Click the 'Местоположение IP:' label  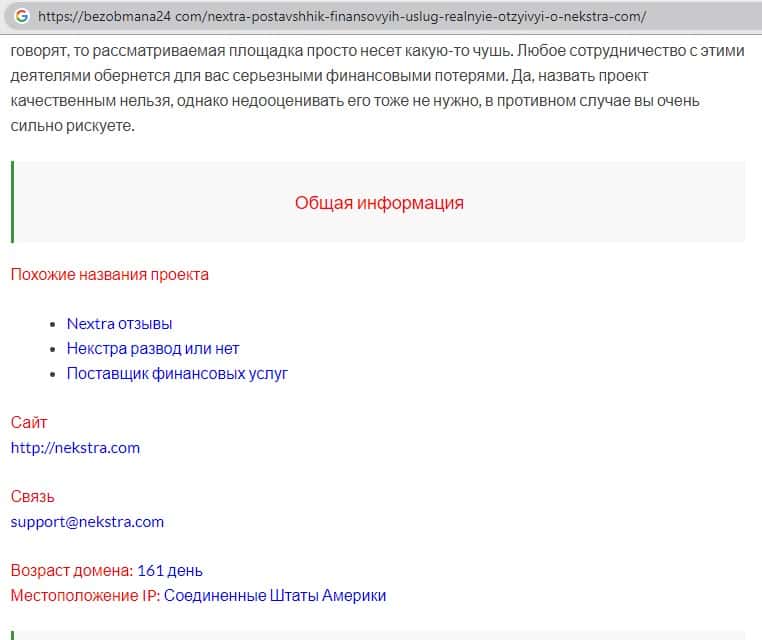pyautogui.click(x=86, y=595)
